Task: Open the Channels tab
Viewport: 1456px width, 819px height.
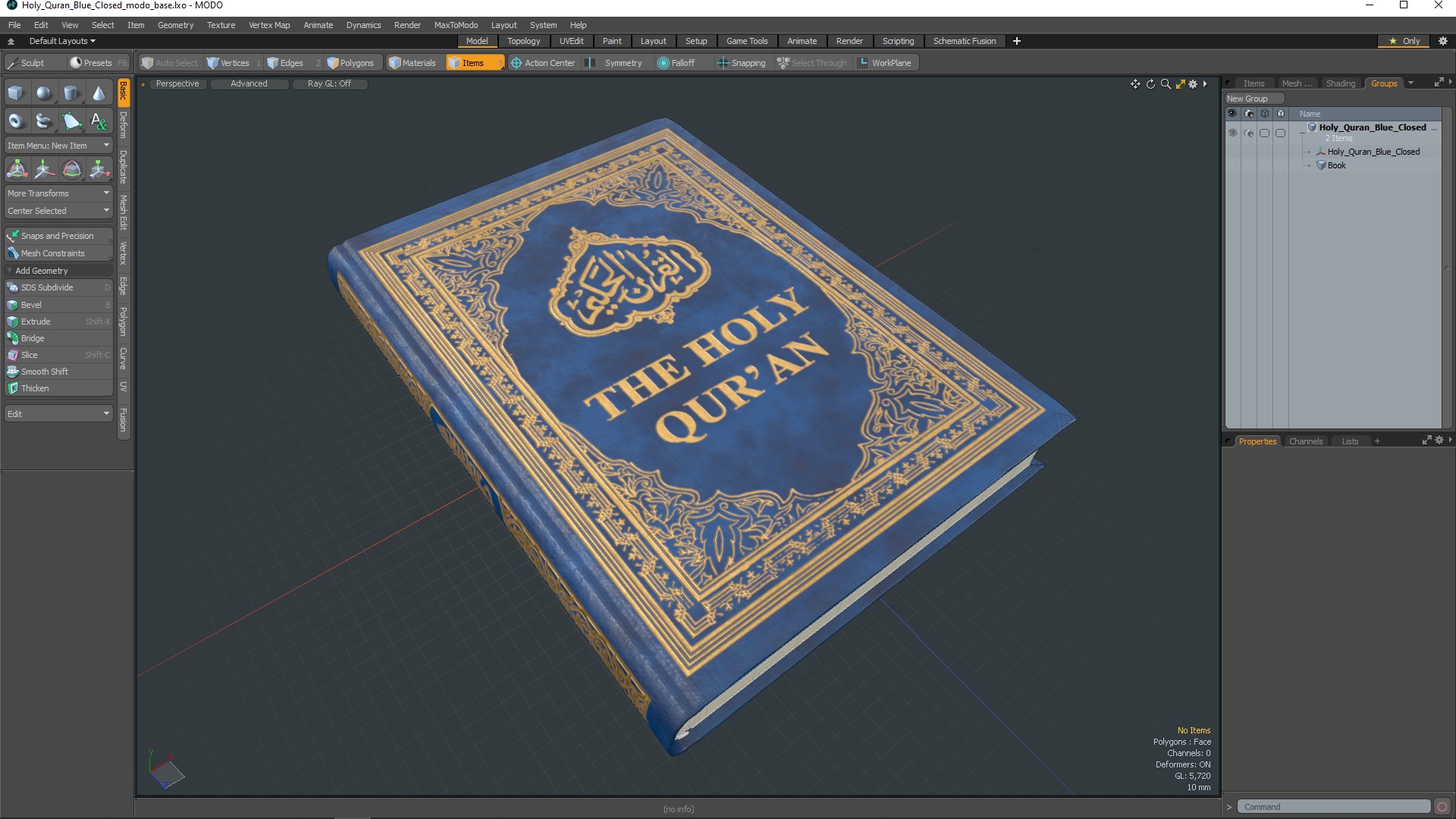Action: point(1305,441)
